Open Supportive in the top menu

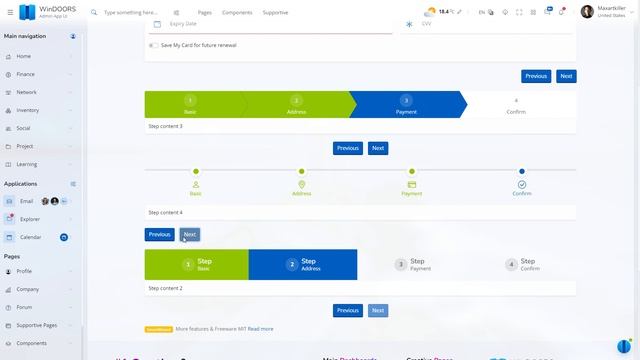point(275,13)
